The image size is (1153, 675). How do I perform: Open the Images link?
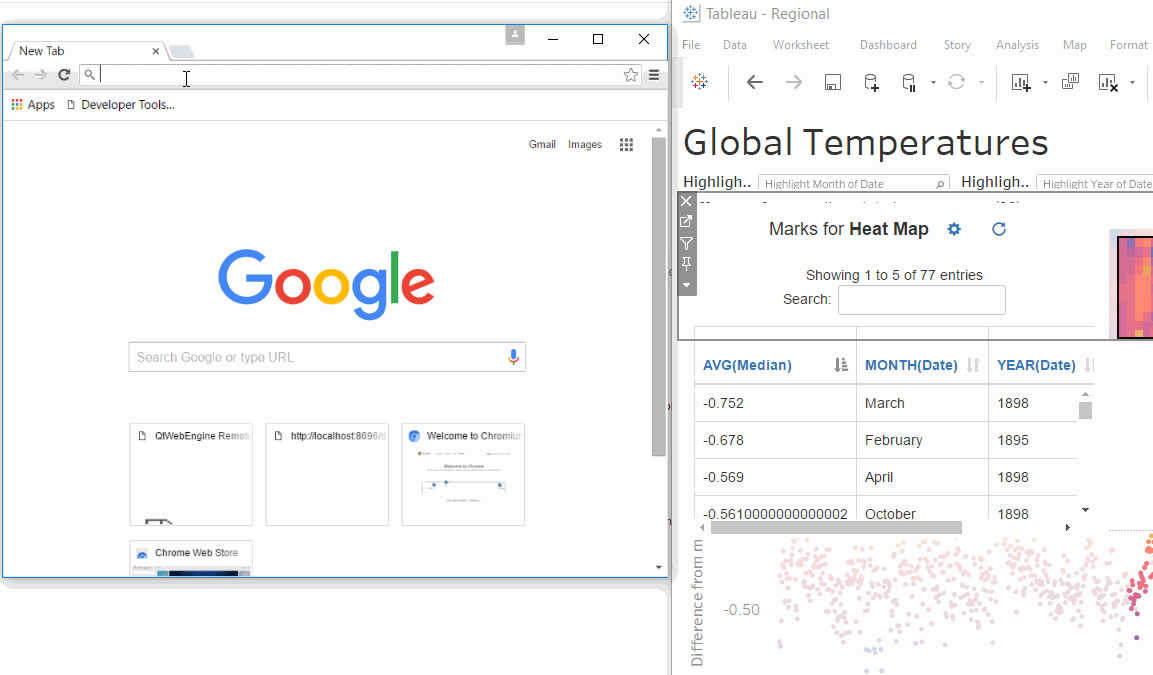(584, 144)
